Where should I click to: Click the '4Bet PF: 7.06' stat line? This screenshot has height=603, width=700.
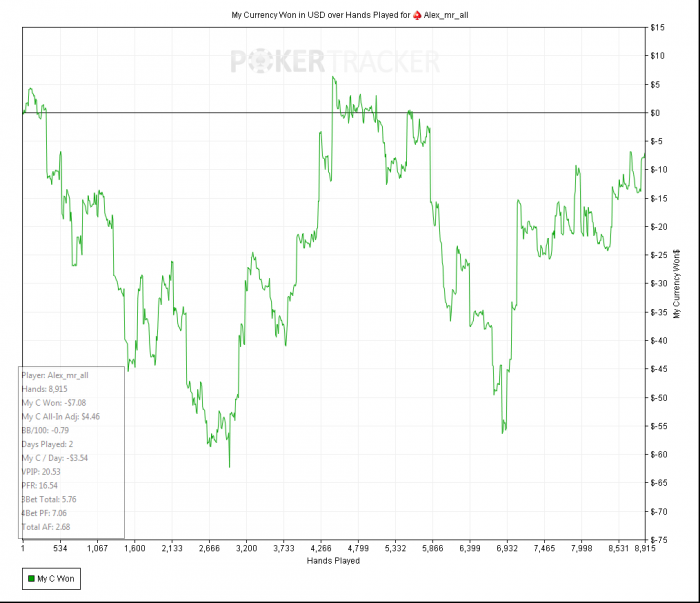coord(44,513)
